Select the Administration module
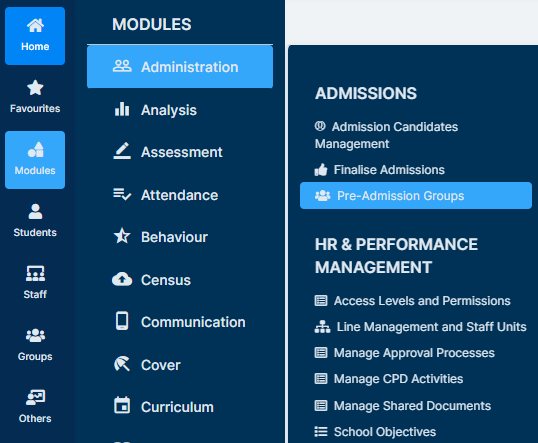 coord(180,67)
